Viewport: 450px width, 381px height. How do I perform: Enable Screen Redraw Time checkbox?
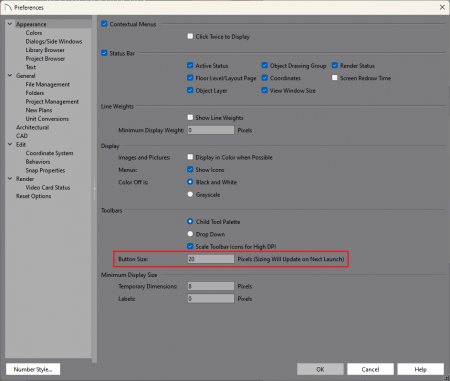pyautogui.click(x=335, y=78)
